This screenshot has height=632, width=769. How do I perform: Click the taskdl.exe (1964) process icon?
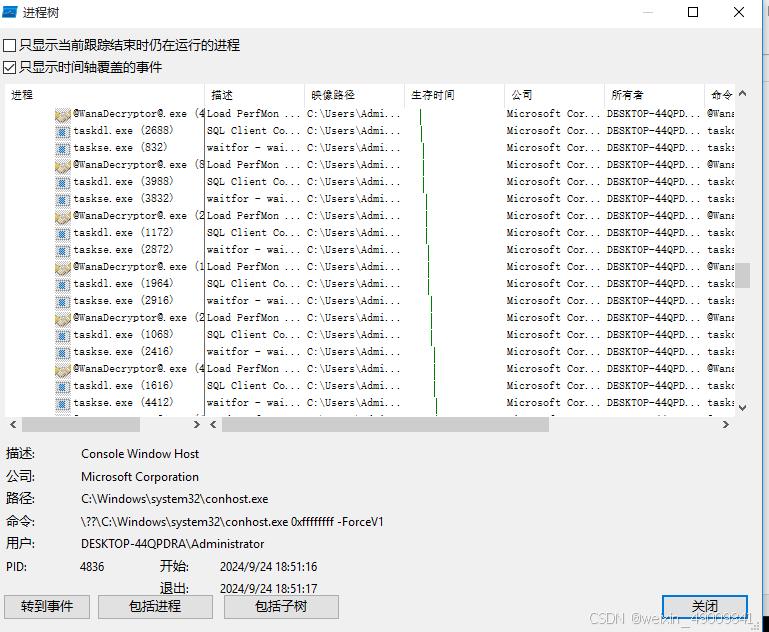62,284
